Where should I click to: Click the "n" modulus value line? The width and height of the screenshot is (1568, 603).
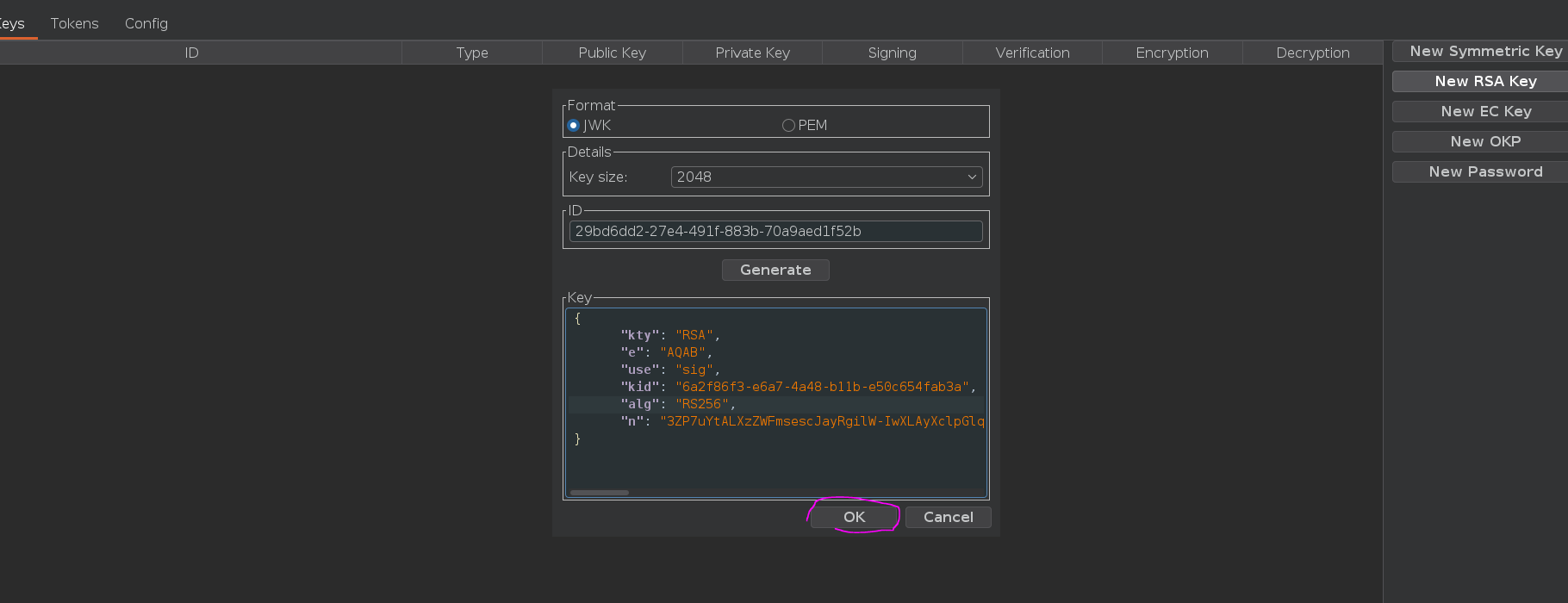point(802,421)
